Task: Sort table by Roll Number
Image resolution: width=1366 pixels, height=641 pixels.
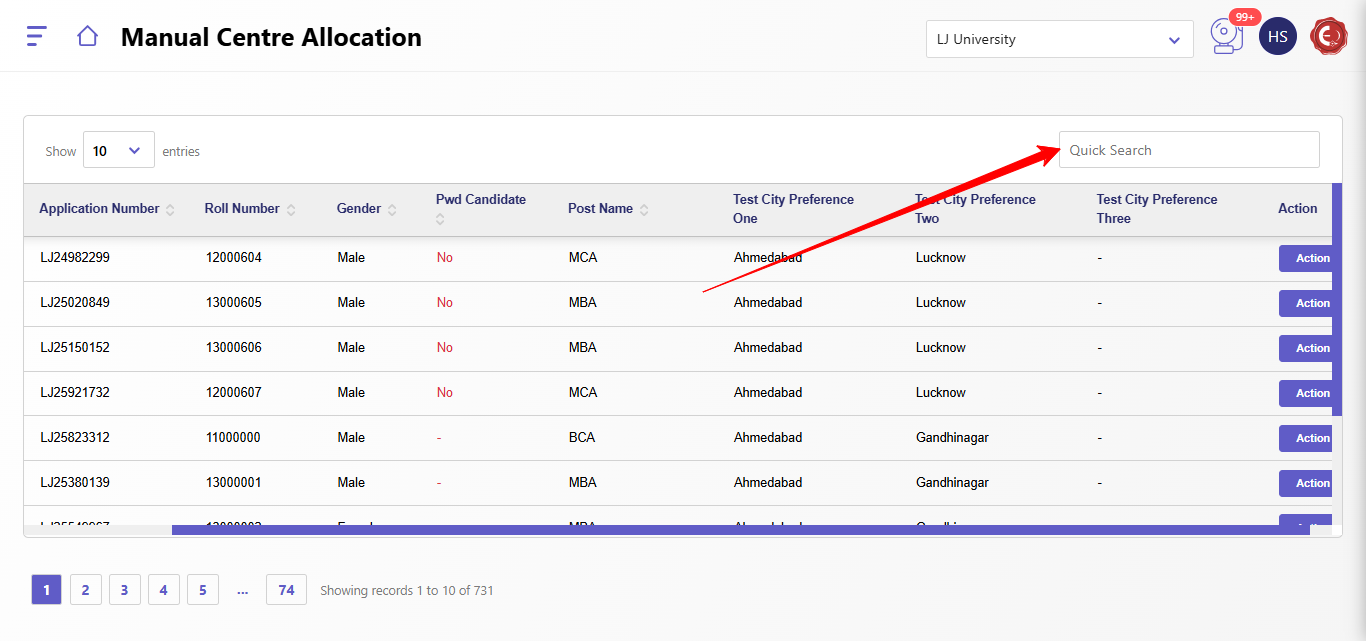Action: coord(291,210)
